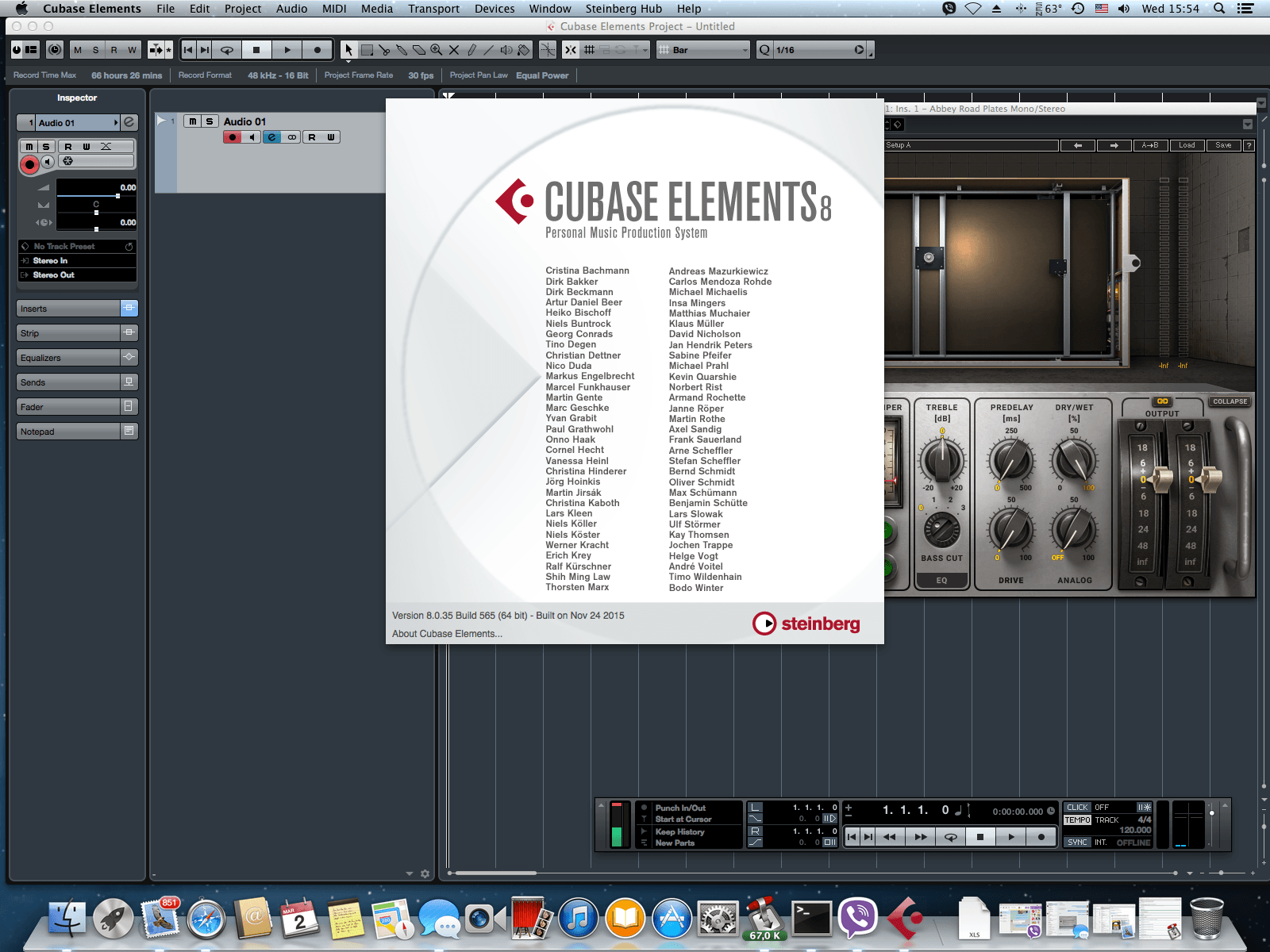This screenshot has width=1270, height=952.
Task: Toggle Read Automation on Audio 01 track
Action: (x=312, y=137)
